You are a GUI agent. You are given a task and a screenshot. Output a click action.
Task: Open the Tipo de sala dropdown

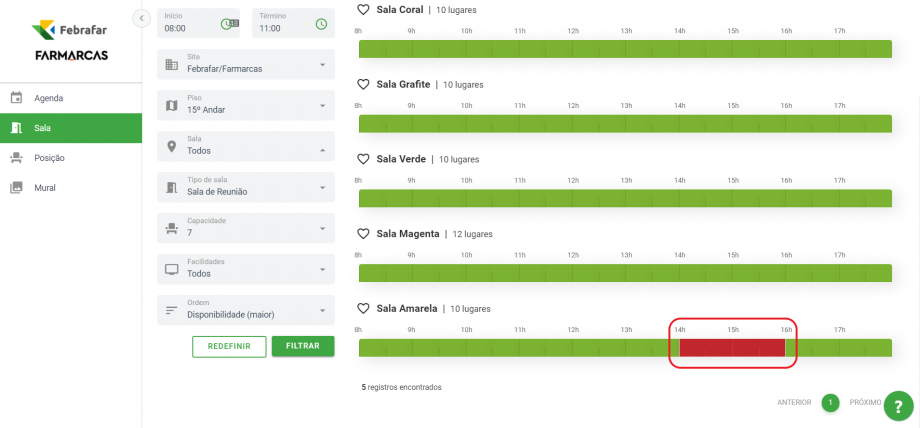coord(246,187)
